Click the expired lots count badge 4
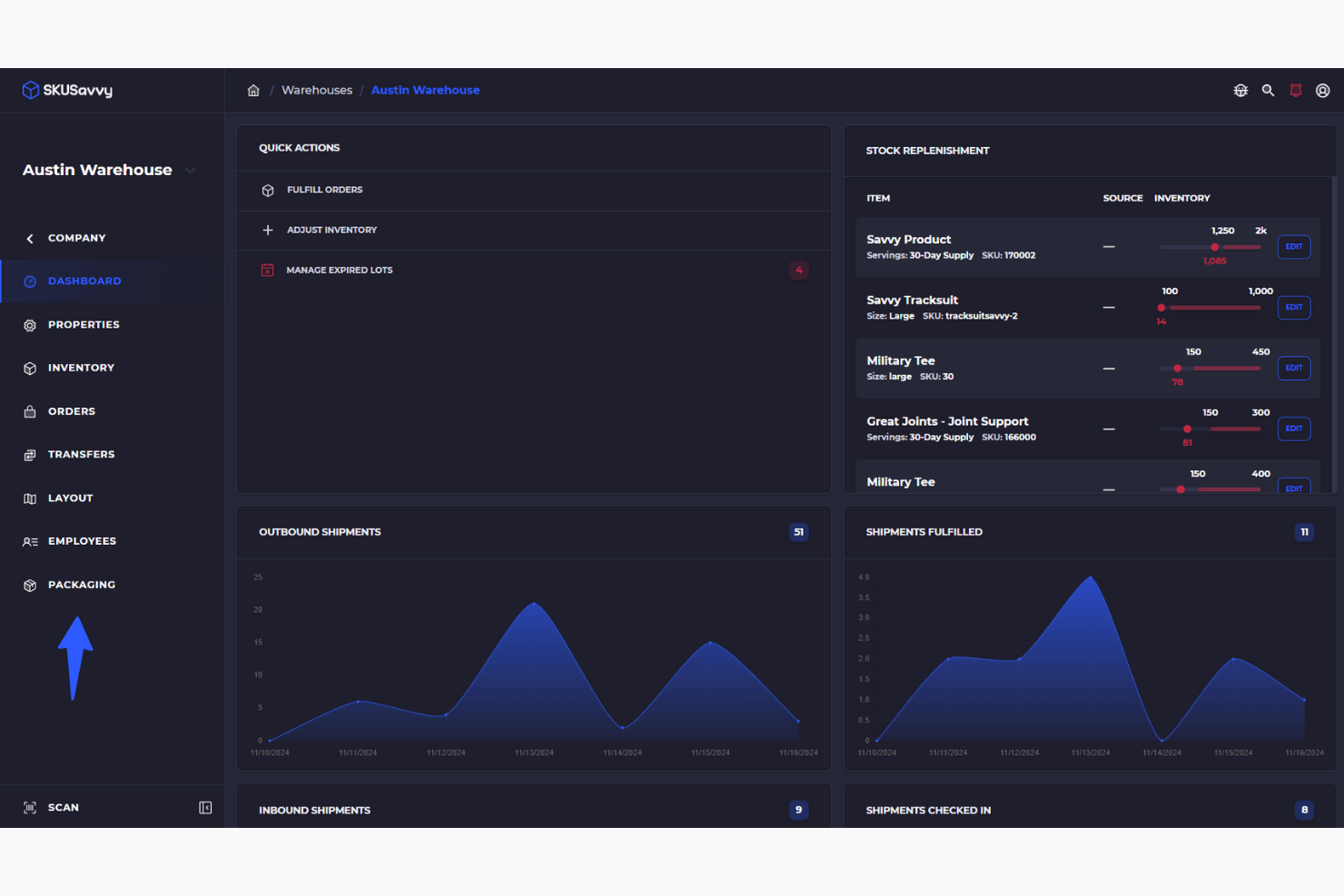1344x896 pixels. click(799, 270)
